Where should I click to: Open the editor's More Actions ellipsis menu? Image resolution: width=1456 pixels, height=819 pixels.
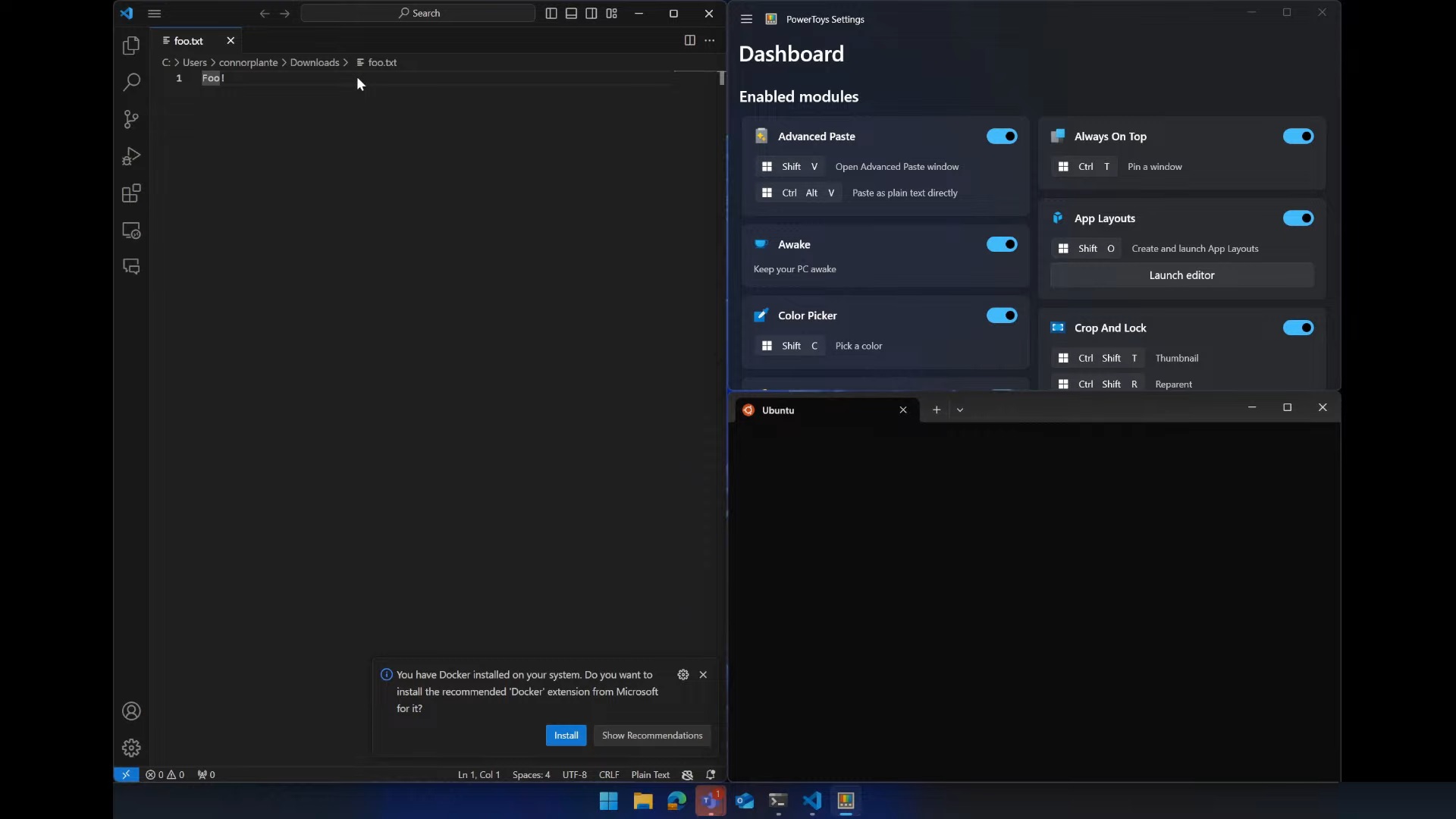coord(709,40)
